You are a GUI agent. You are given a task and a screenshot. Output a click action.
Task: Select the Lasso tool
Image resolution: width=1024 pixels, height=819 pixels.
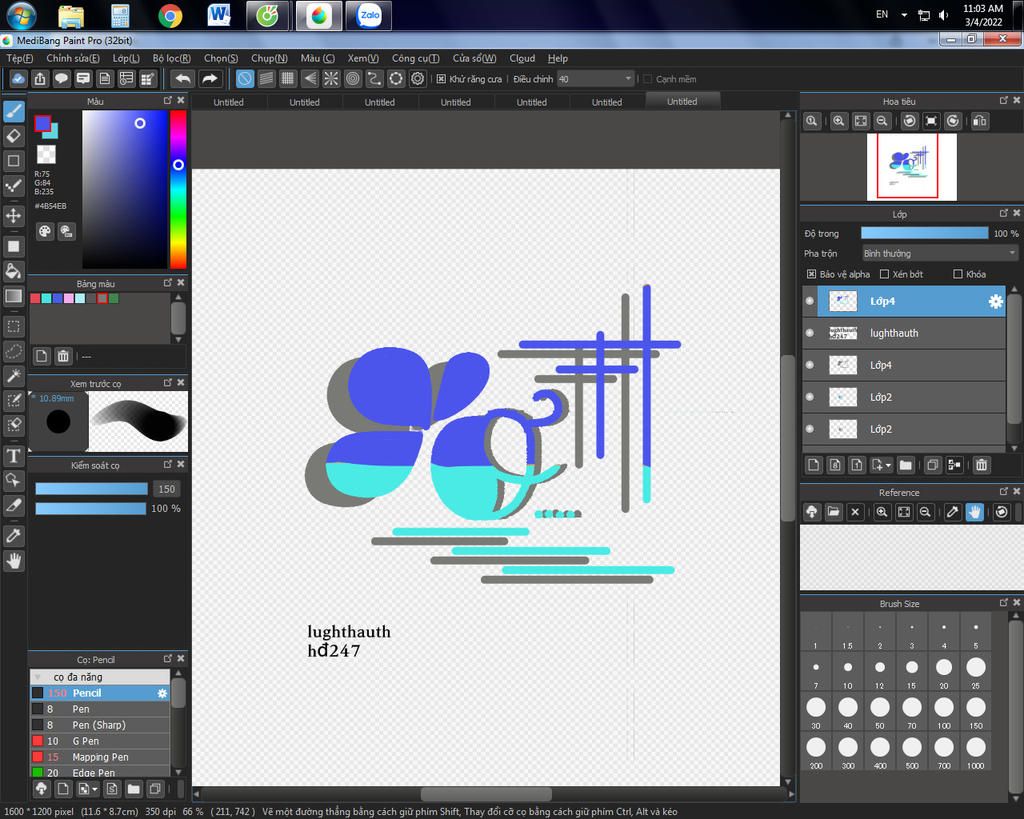pyautogui.click(x=14, y=351)
